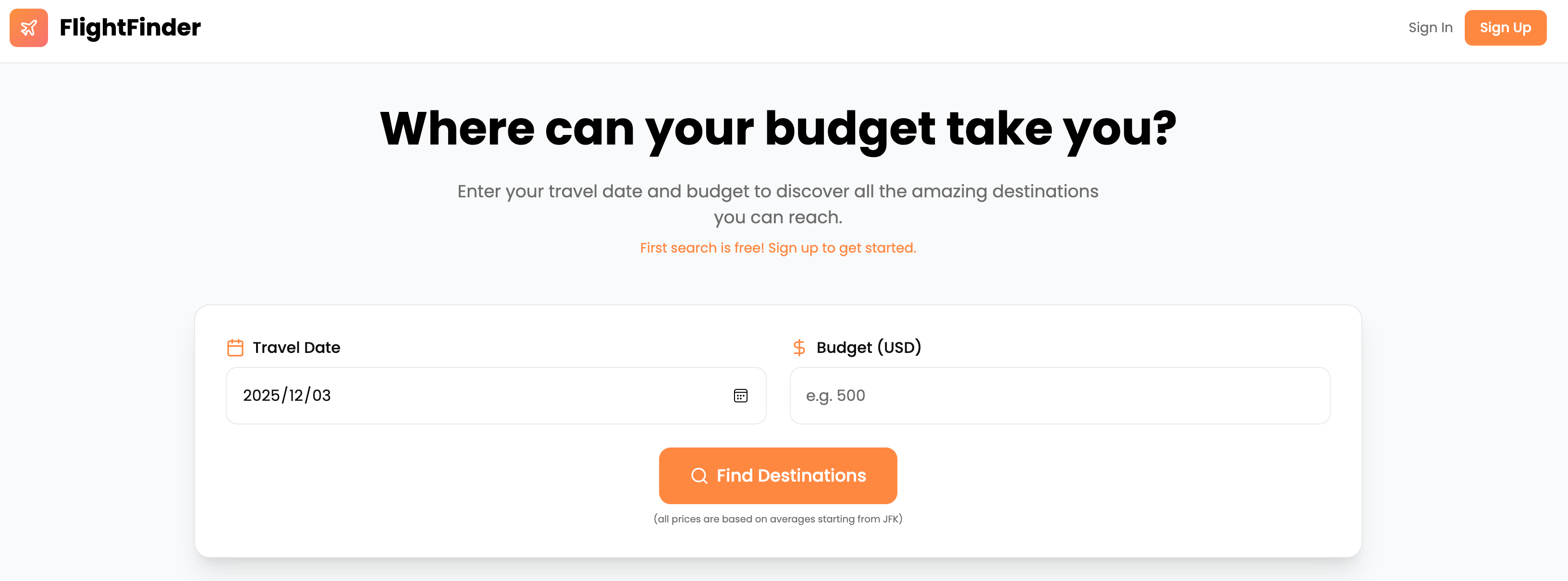Open the Sign In link
The image size is (1568, 581).
[1430, 27]
